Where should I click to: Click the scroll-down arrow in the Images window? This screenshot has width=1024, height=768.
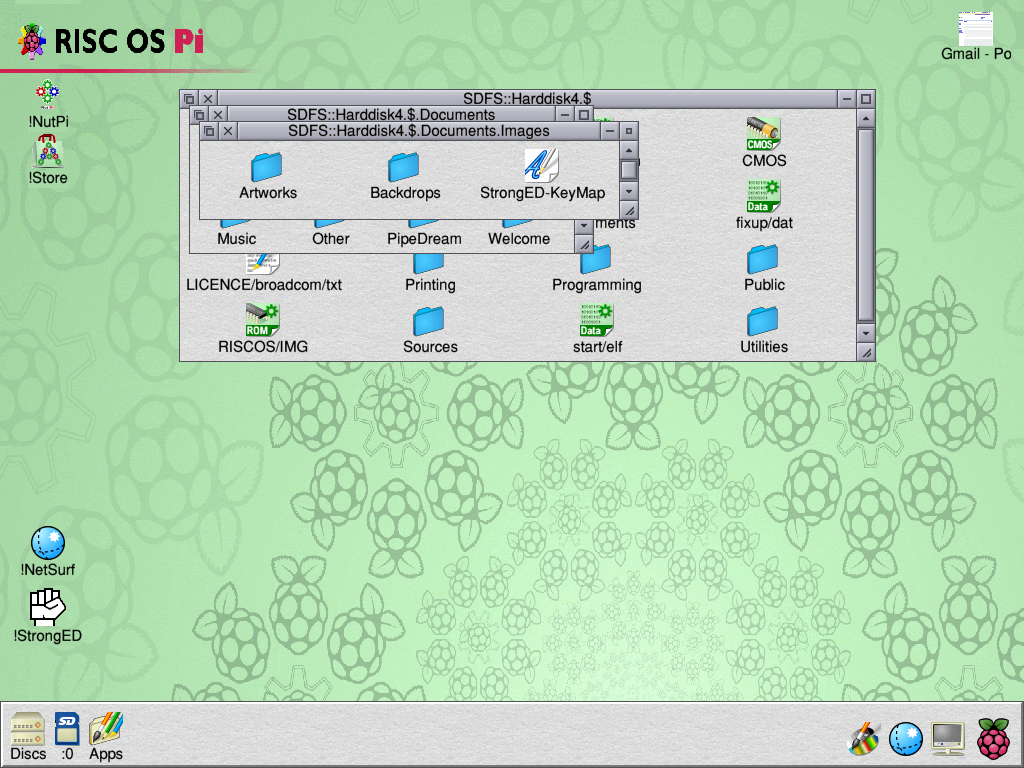tap(629, 191)
